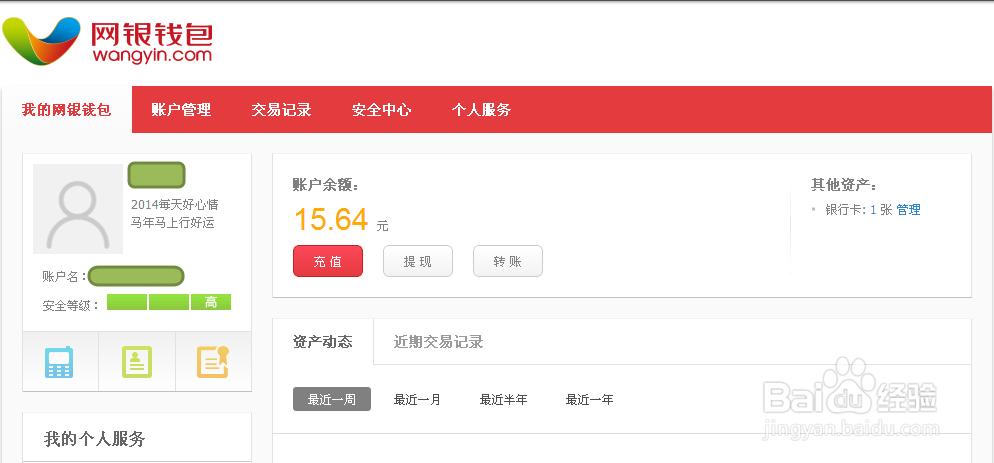Select 个人服务 in the red navigation

click(482, 110)
